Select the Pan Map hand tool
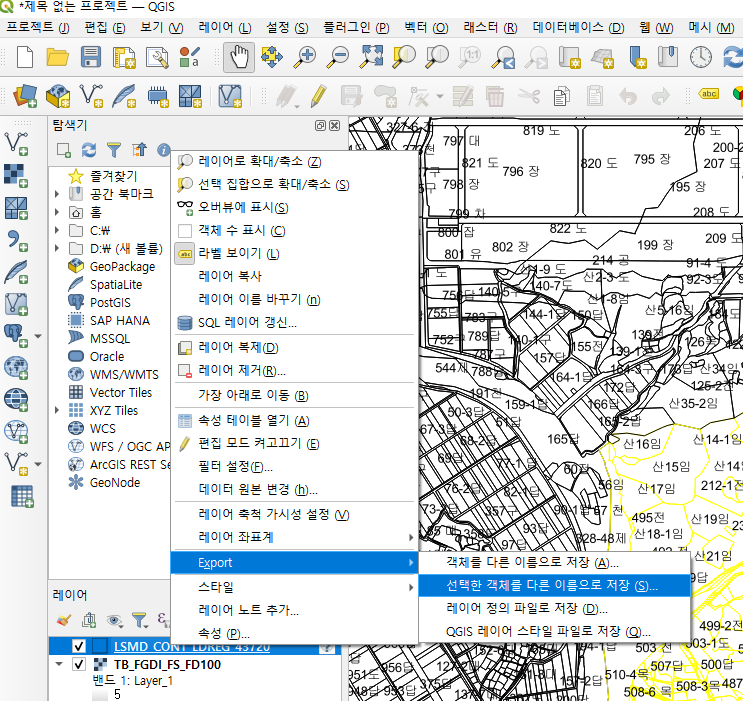The image size is (743, 701). pyautogui.click(x=239, y=57)
